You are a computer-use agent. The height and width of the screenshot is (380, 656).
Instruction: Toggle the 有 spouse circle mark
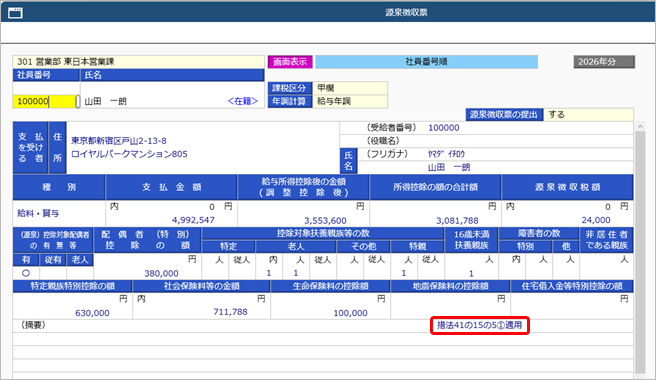pos(26,273)
